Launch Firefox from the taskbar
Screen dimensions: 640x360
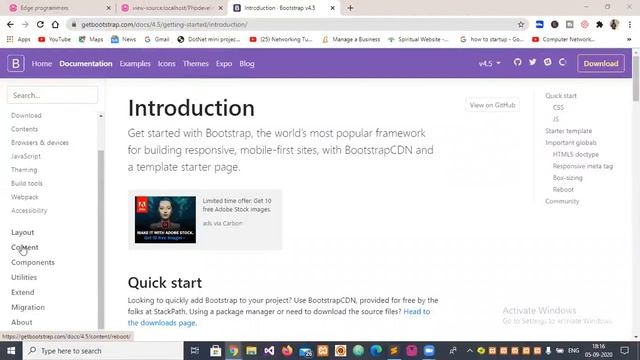tap(287, 351)
